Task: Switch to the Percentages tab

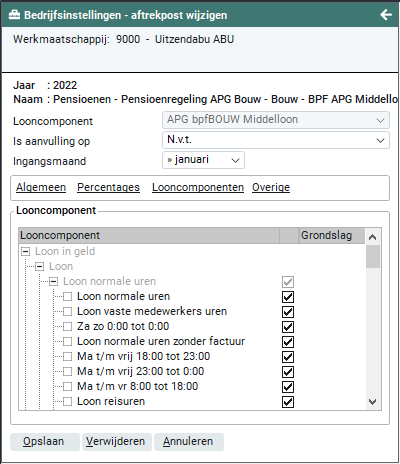Action: tap(108, 187)
